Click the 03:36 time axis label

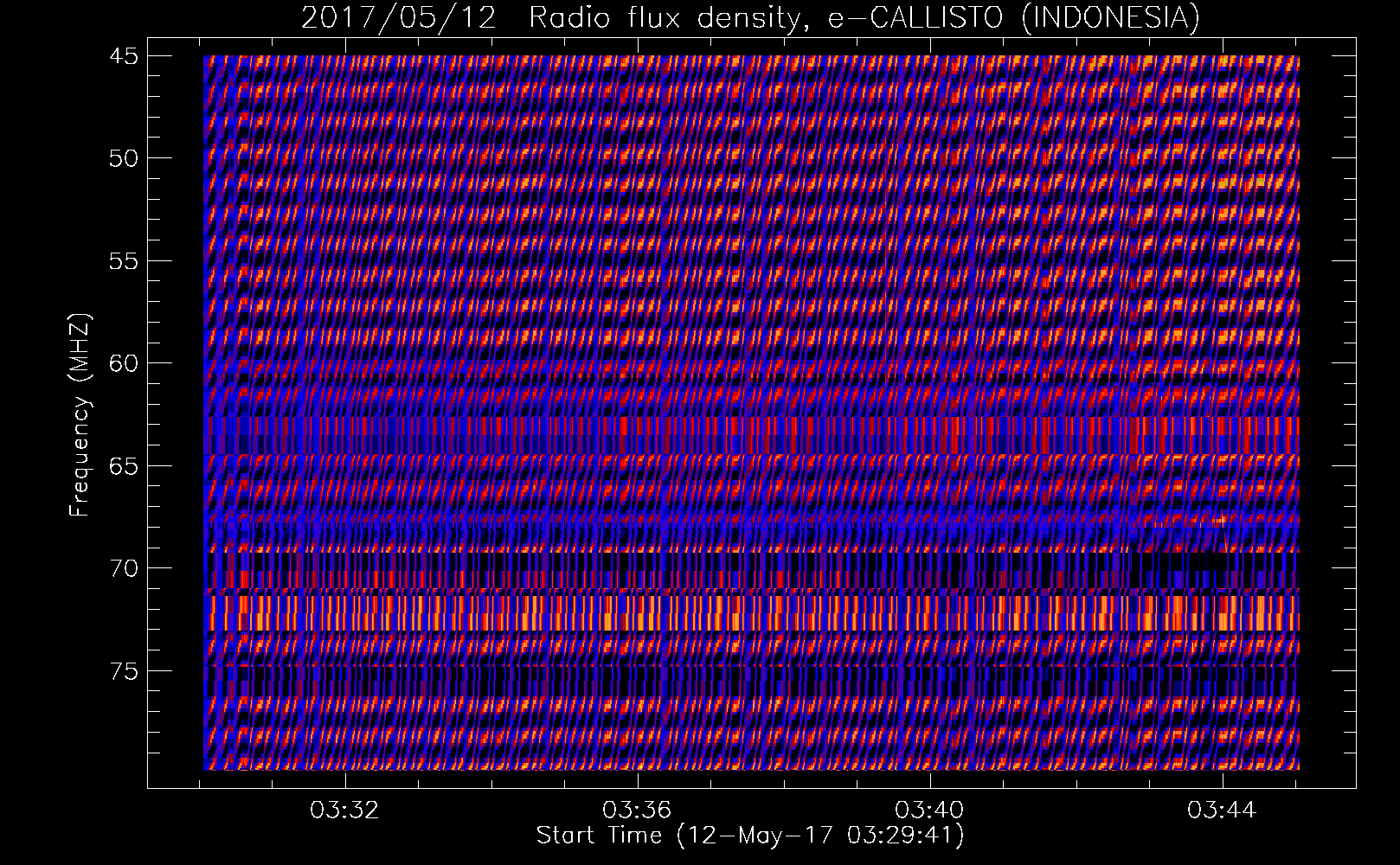638,811
